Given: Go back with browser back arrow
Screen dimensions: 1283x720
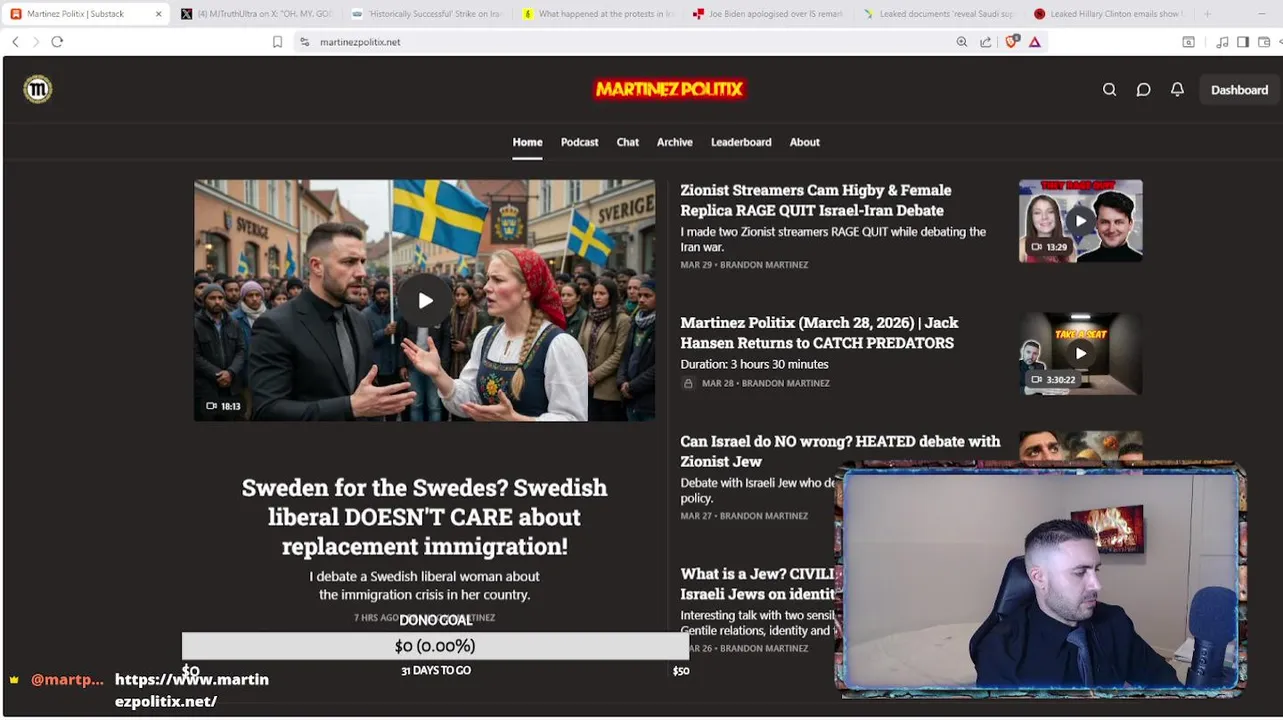Looking at the screenshot, I should click(15, 42).
